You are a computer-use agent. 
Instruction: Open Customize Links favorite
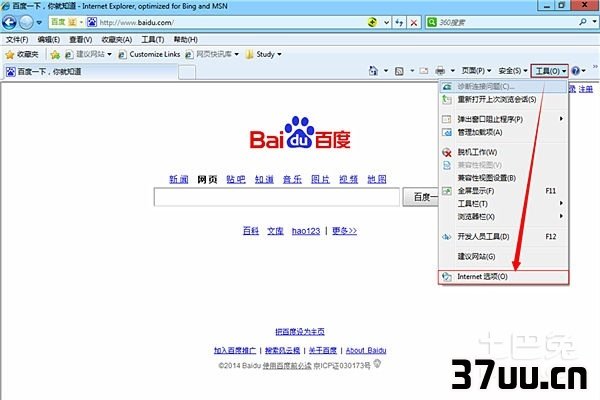[x=150, y=54]
